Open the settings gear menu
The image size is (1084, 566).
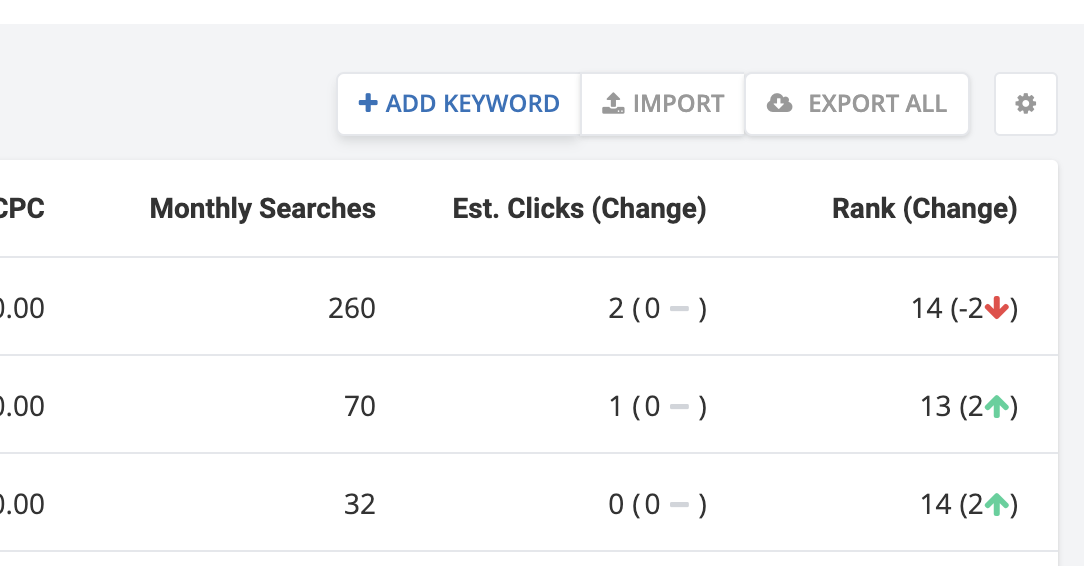1025,104
